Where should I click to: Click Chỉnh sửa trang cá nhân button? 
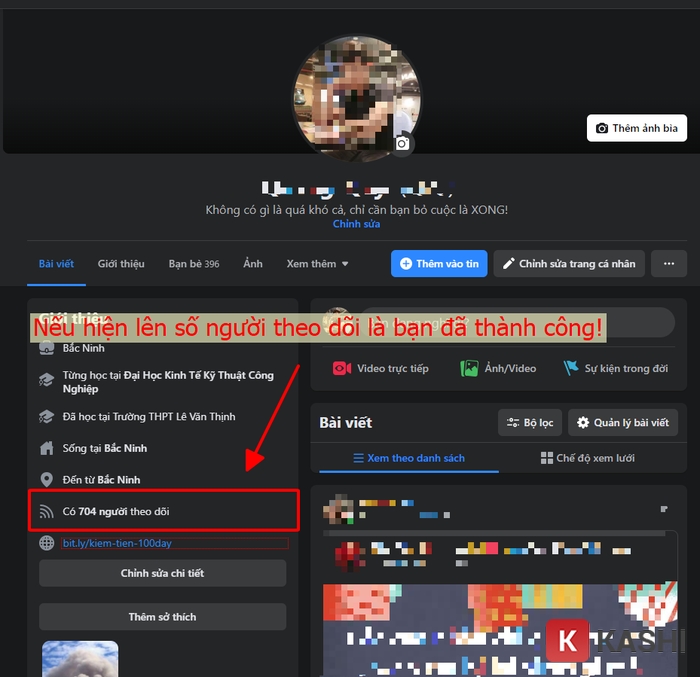(569, 263)
